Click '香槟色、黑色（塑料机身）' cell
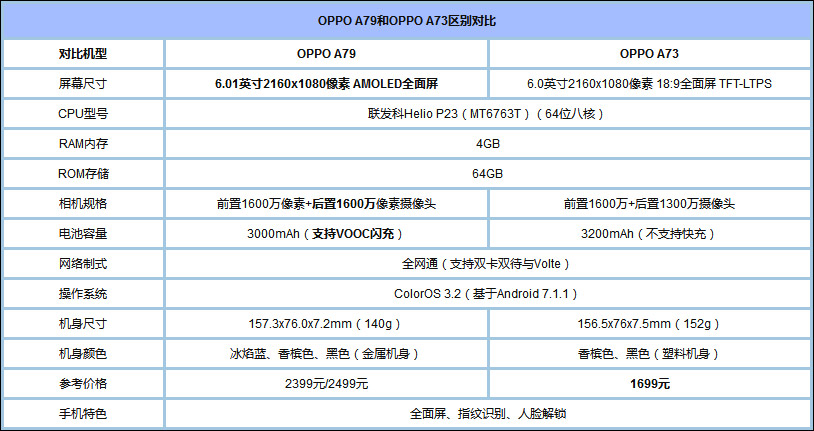The image size is (814, 431). click(650, 355)
